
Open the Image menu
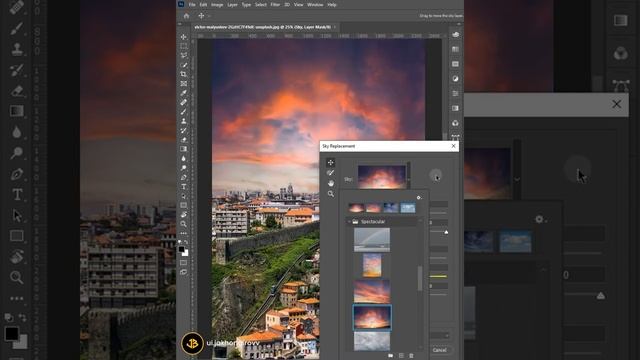217,5
